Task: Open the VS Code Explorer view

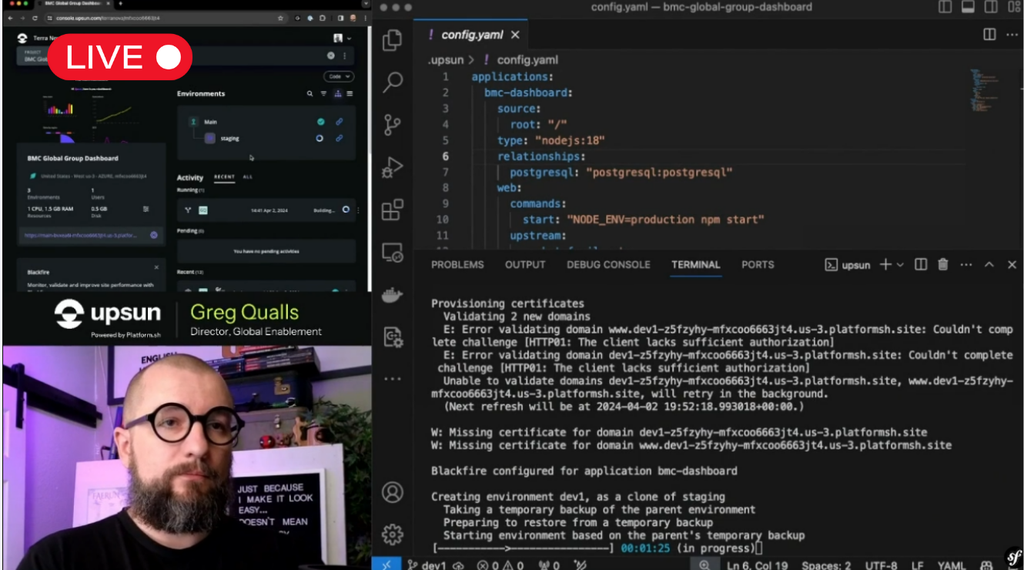Action: coord(392,40)
